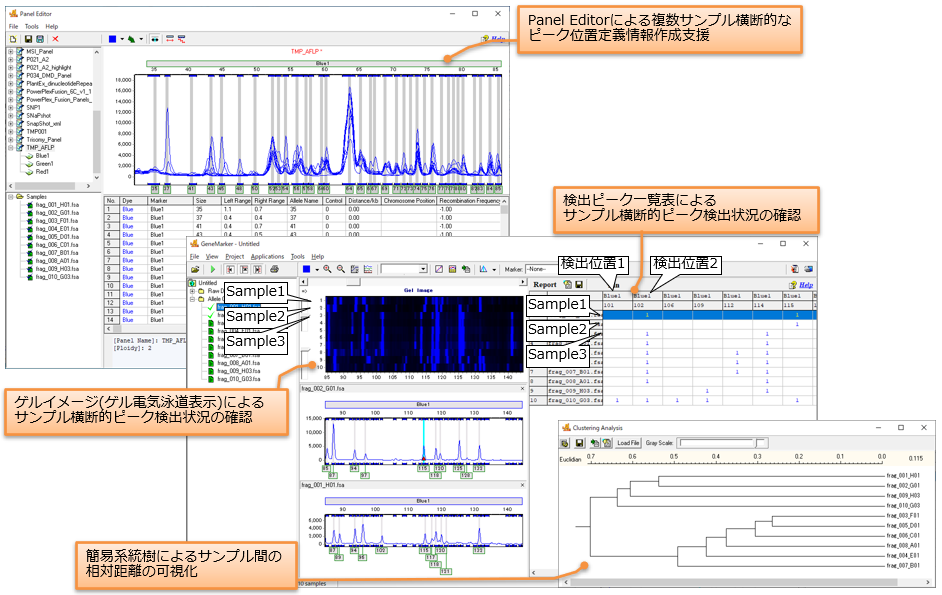The height and width of the screenshot is (595, 942).
Task: Select frag_001_H01.fsa in the Samples list
Action: pyautogui.click(x=45, y=206)
